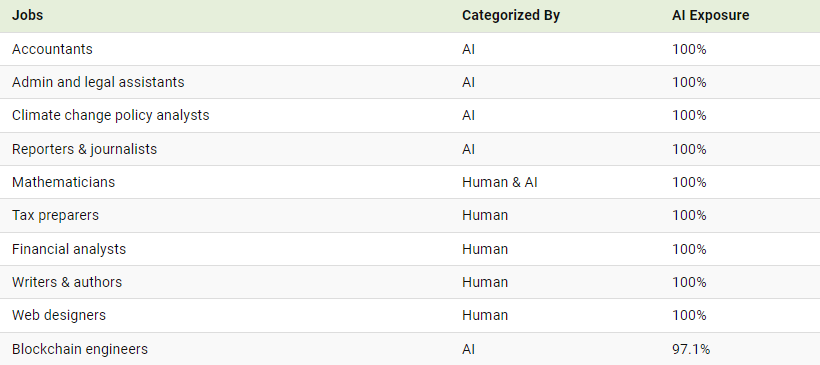Click the Jobs column header
Viewport: 820px width, 365px height.
[x=27, y=16]
